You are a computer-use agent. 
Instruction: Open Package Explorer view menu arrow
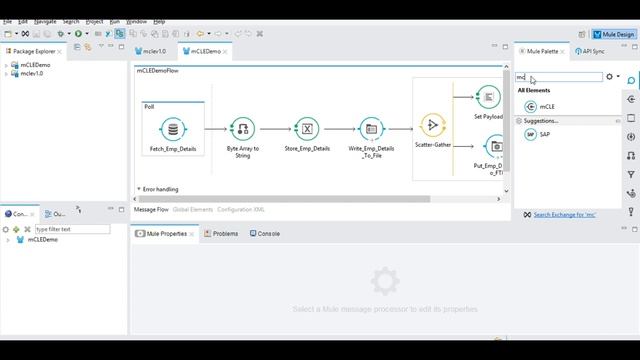coord(101,47)
